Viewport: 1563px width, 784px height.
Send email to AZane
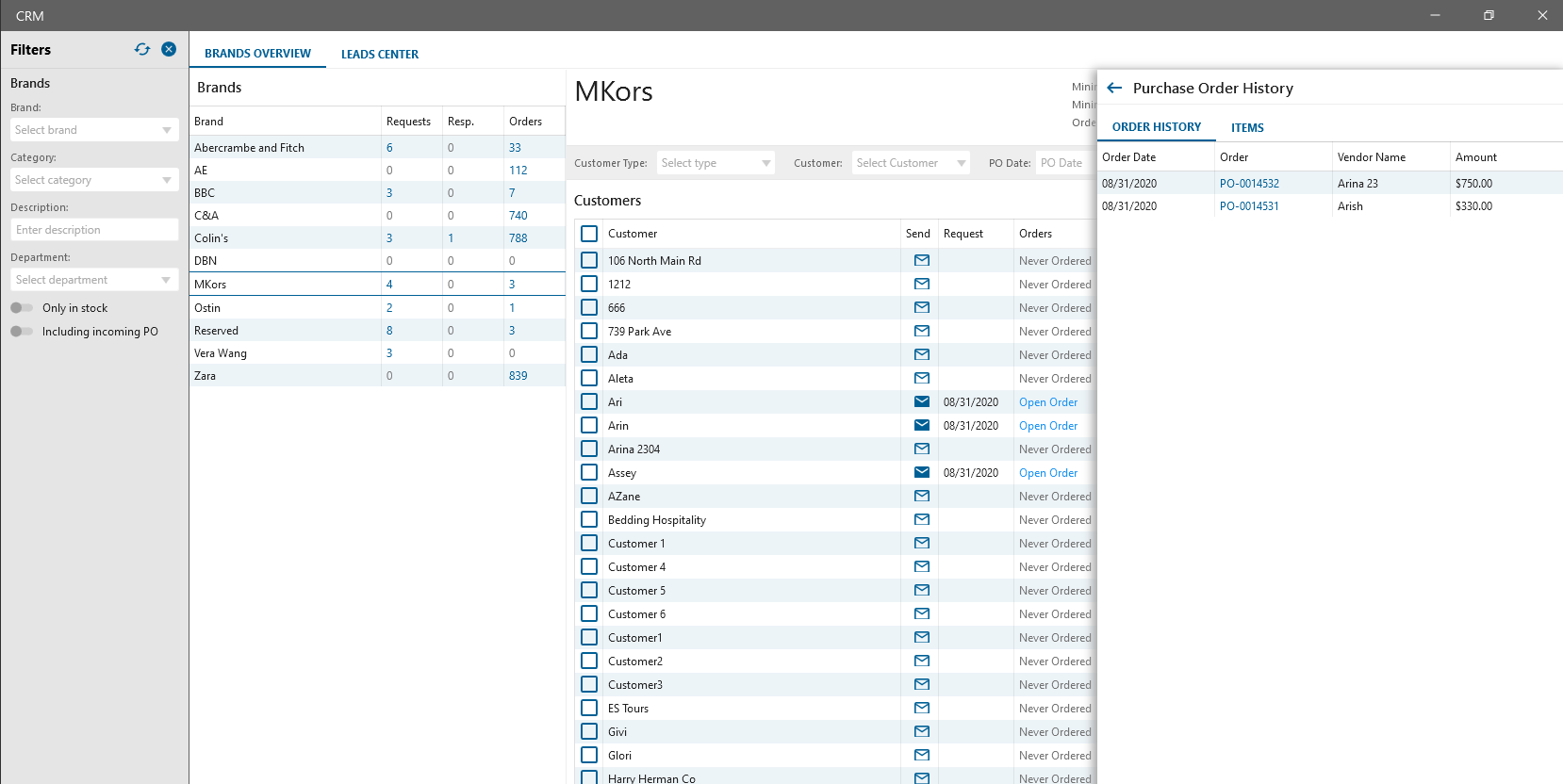pos(922,496)
